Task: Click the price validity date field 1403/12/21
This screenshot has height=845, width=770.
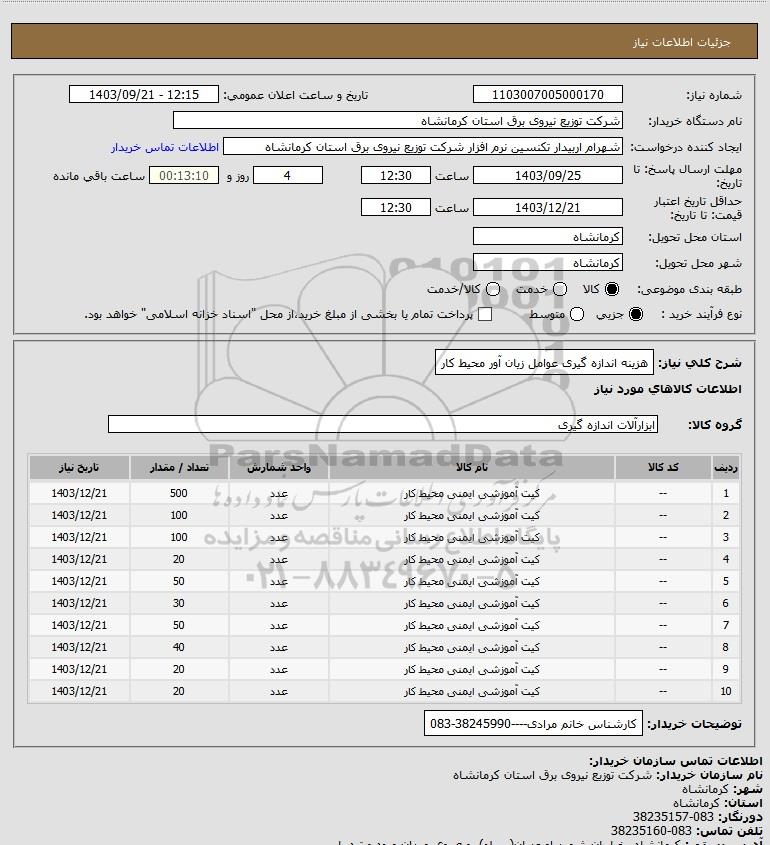Action: tap(547, 207)
